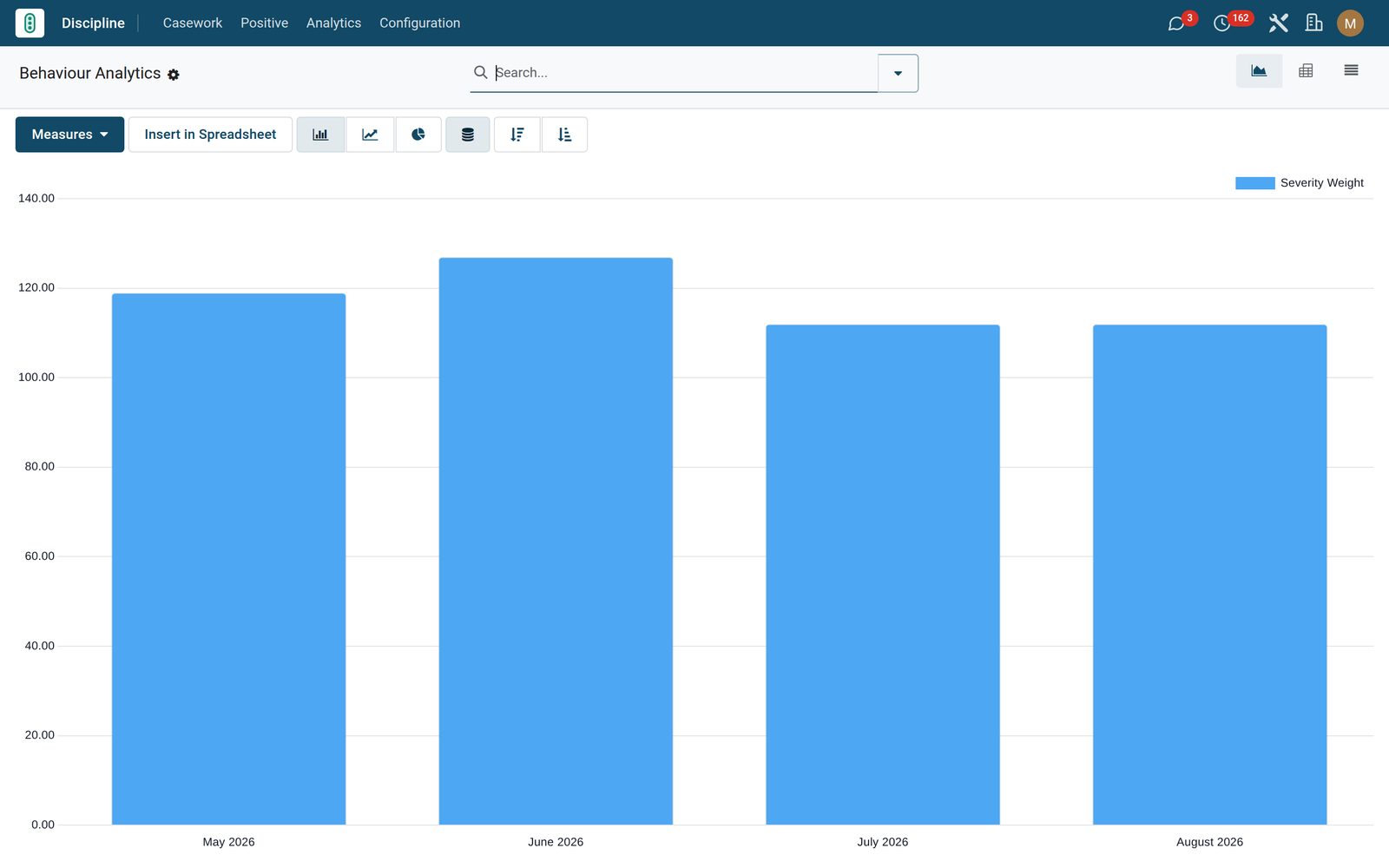1389x868 pixels.
Task: Open the Discipline app home icon
Action: [30, 23]
